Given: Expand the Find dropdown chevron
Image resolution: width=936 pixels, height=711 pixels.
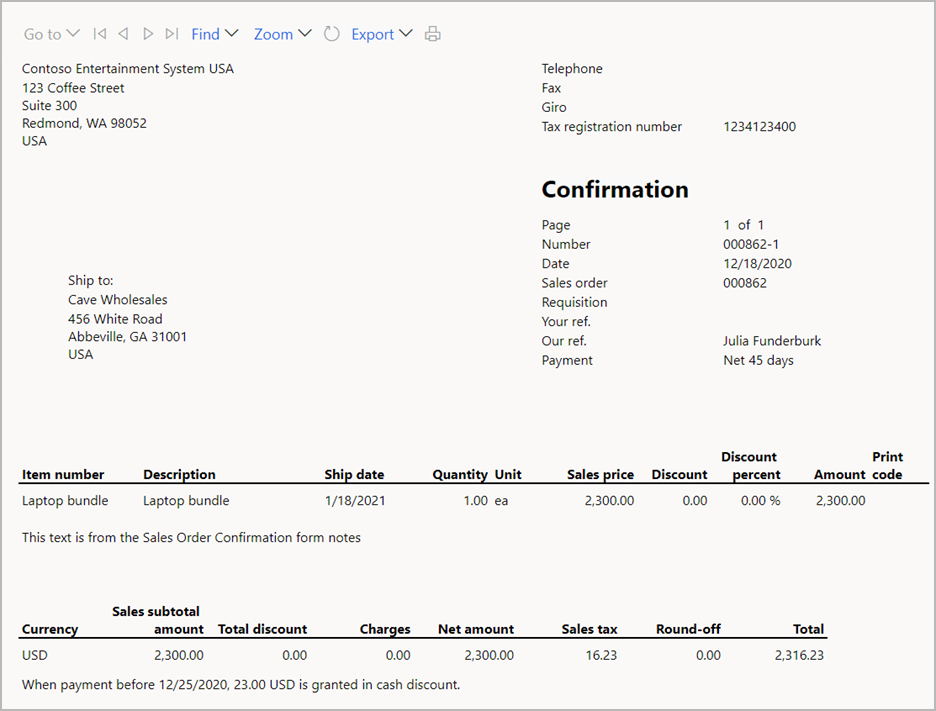Looking at the screenshot, I should coord(232,33).
